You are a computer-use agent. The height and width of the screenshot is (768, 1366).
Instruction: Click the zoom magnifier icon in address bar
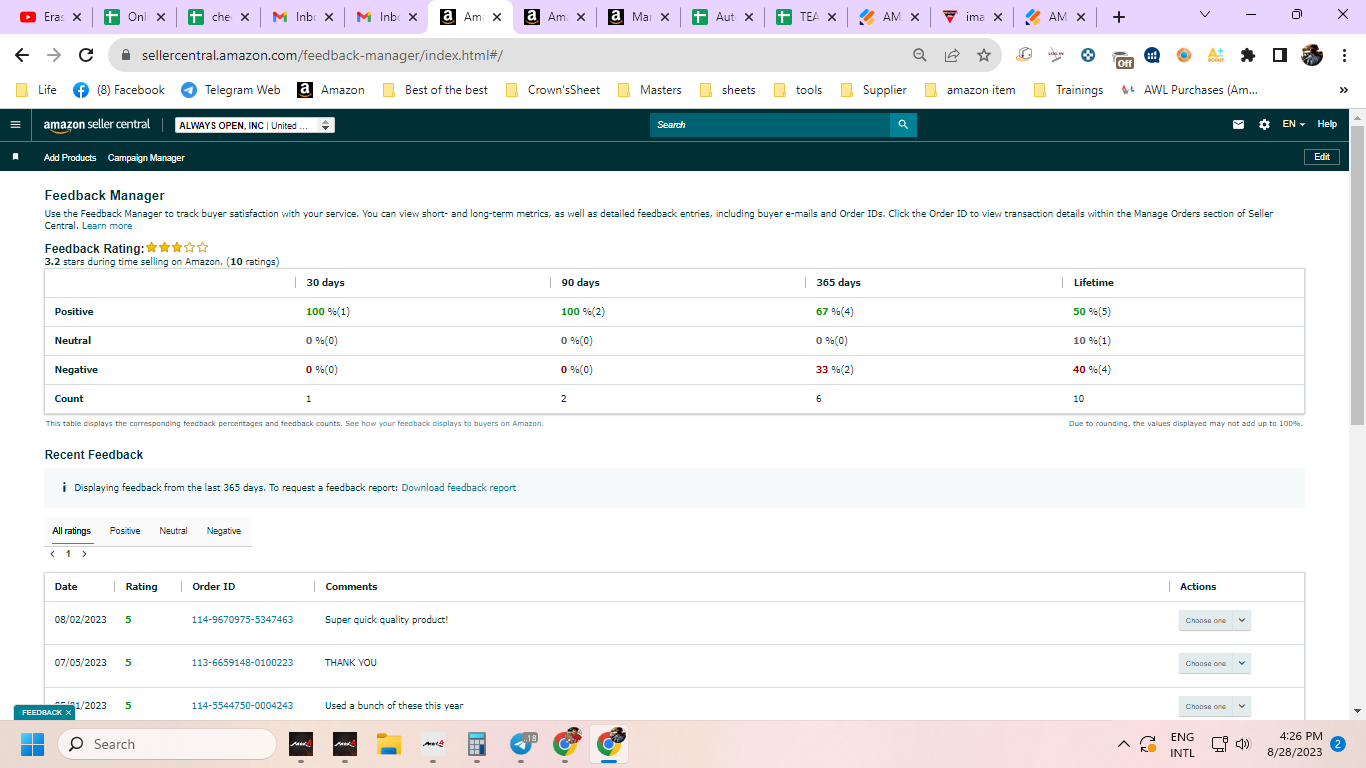[920, 56]
